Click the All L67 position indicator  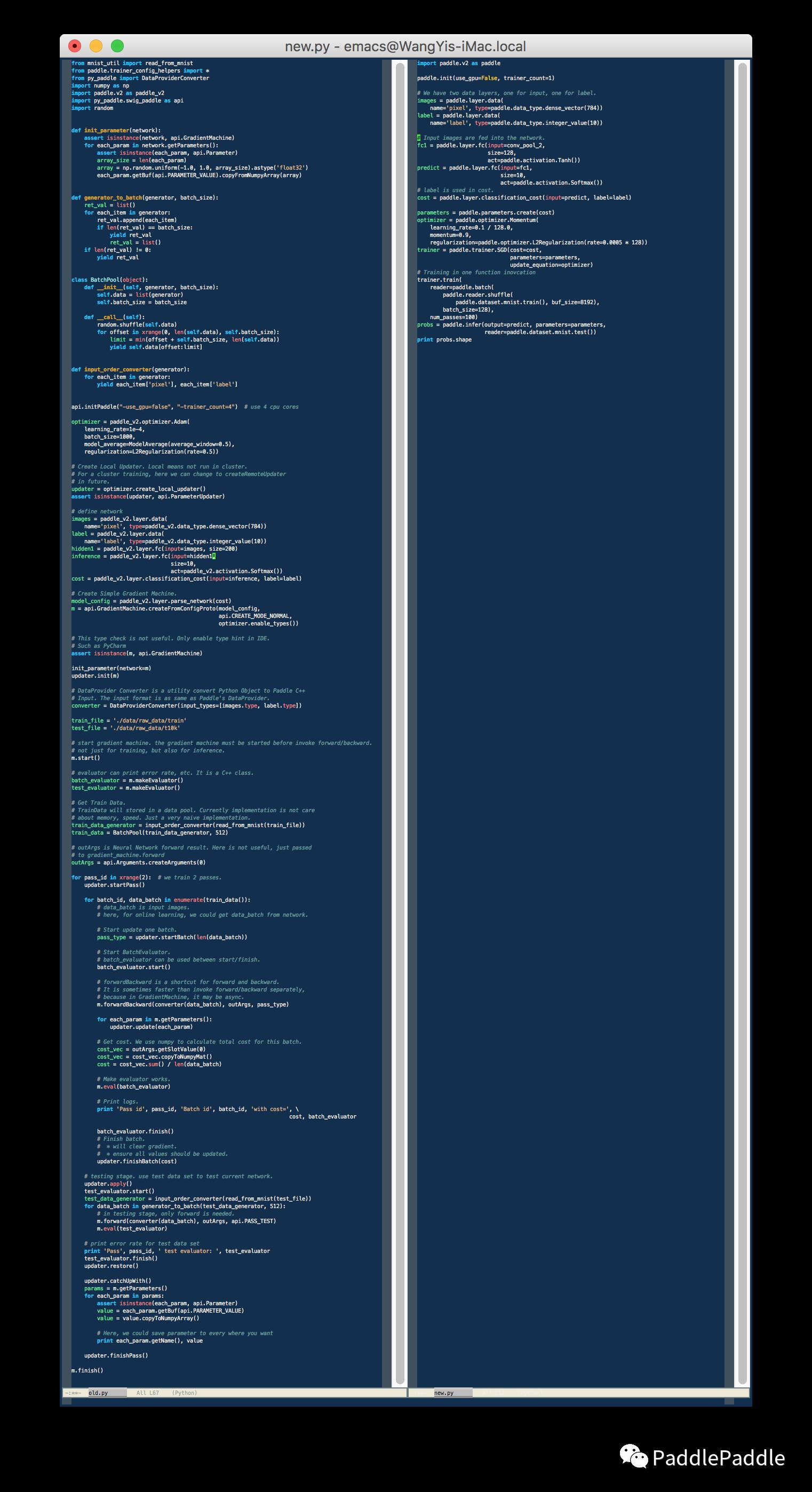148,1393
